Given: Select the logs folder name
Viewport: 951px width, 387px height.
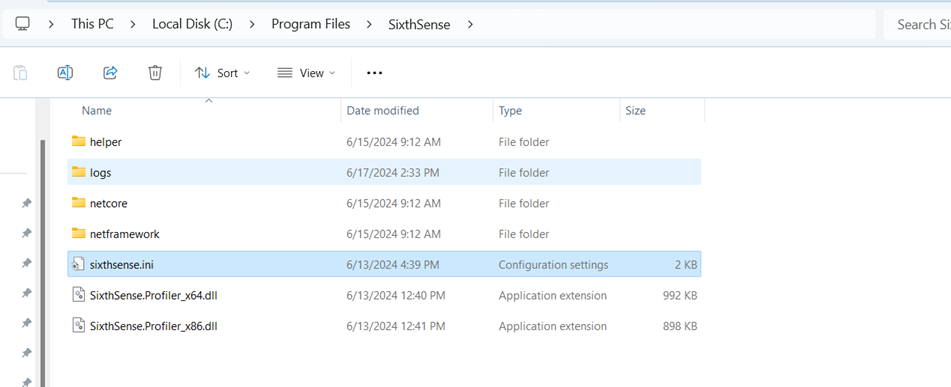Looking at the screenshot, I should point(100,173).
